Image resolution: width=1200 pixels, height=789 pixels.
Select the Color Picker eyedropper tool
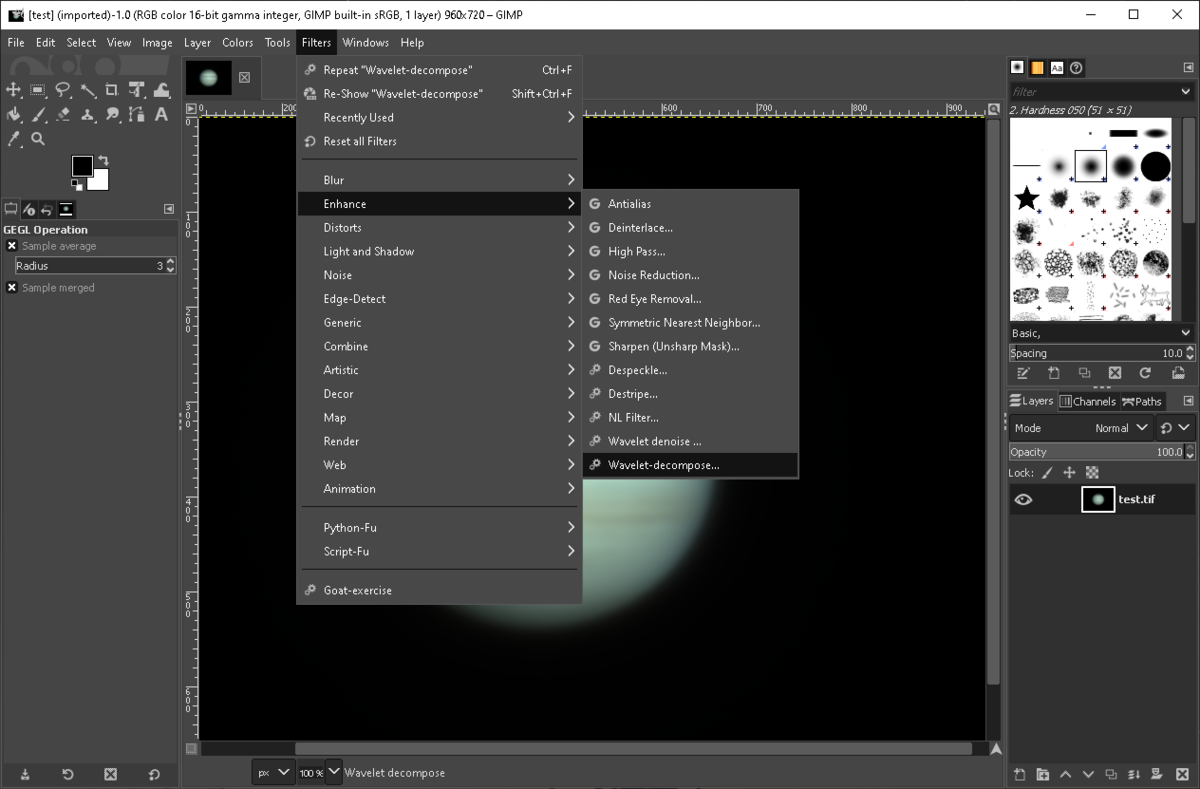coord(13,139)
